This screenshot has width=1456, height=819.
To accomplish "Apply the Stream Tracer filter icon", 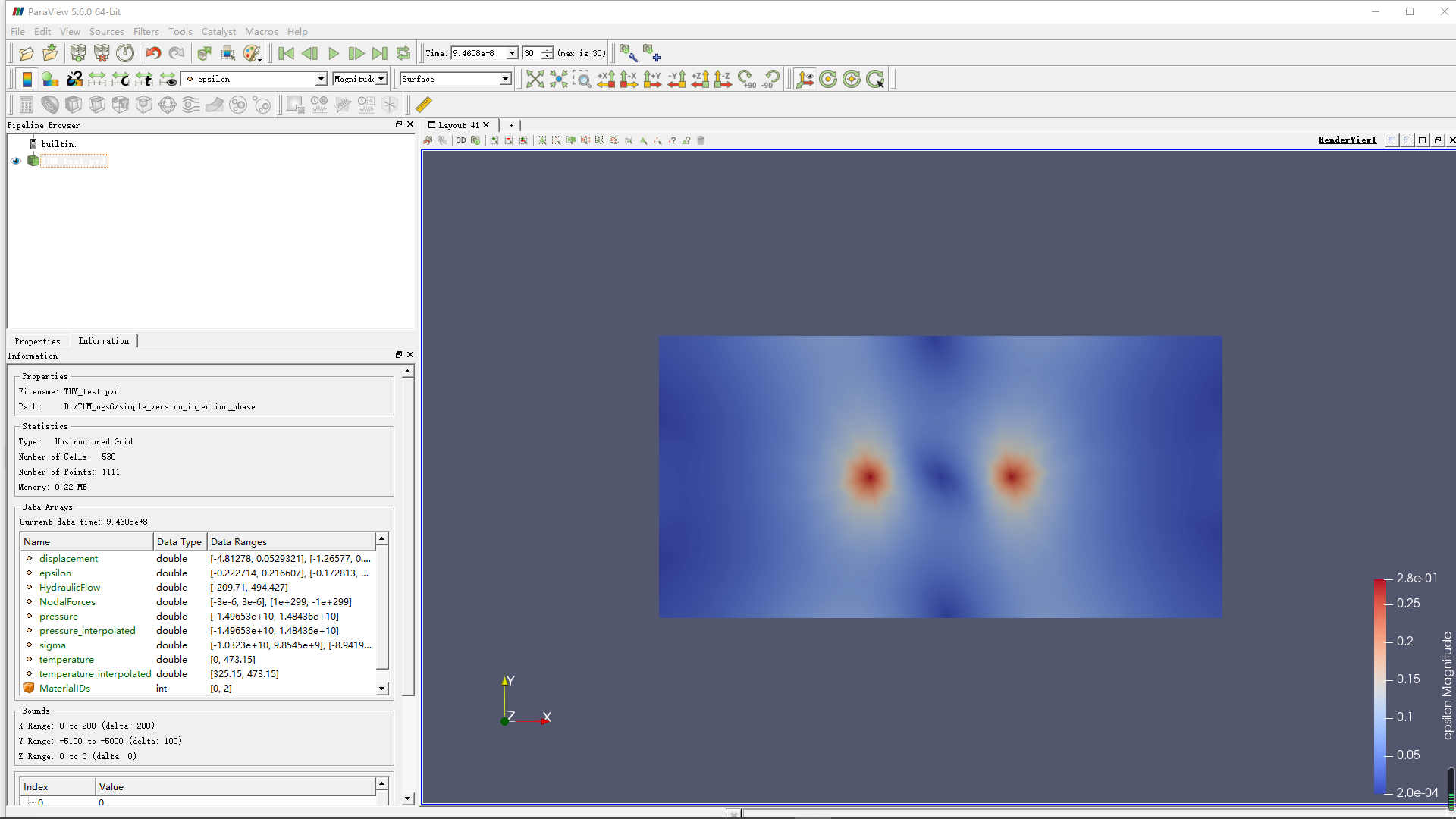I will tap(191, 105).
